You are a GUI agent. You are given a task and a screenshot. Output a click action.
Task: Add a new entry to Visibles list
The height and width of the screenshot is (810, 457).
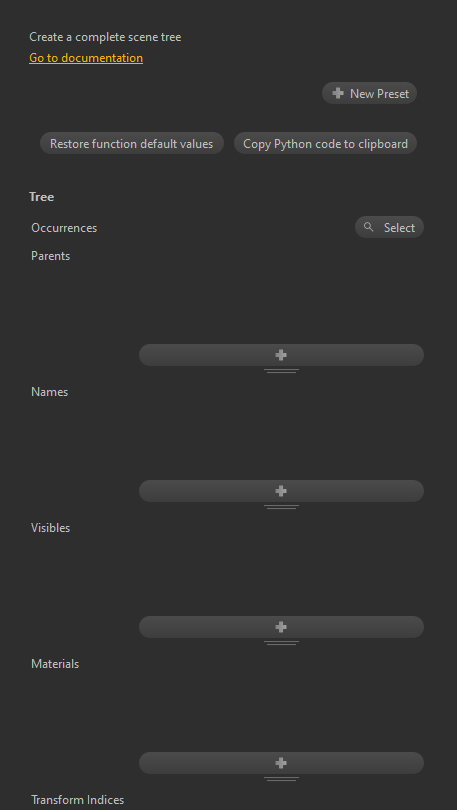(x=281, y=627)
